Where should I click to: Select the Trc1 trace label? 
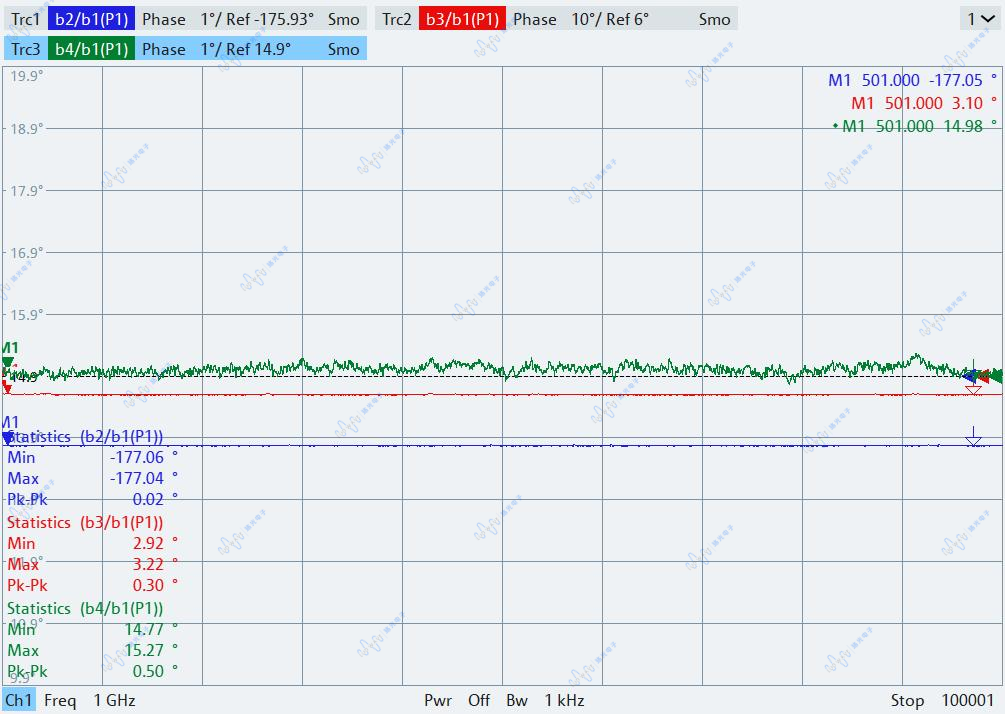(x=25, y=19)
